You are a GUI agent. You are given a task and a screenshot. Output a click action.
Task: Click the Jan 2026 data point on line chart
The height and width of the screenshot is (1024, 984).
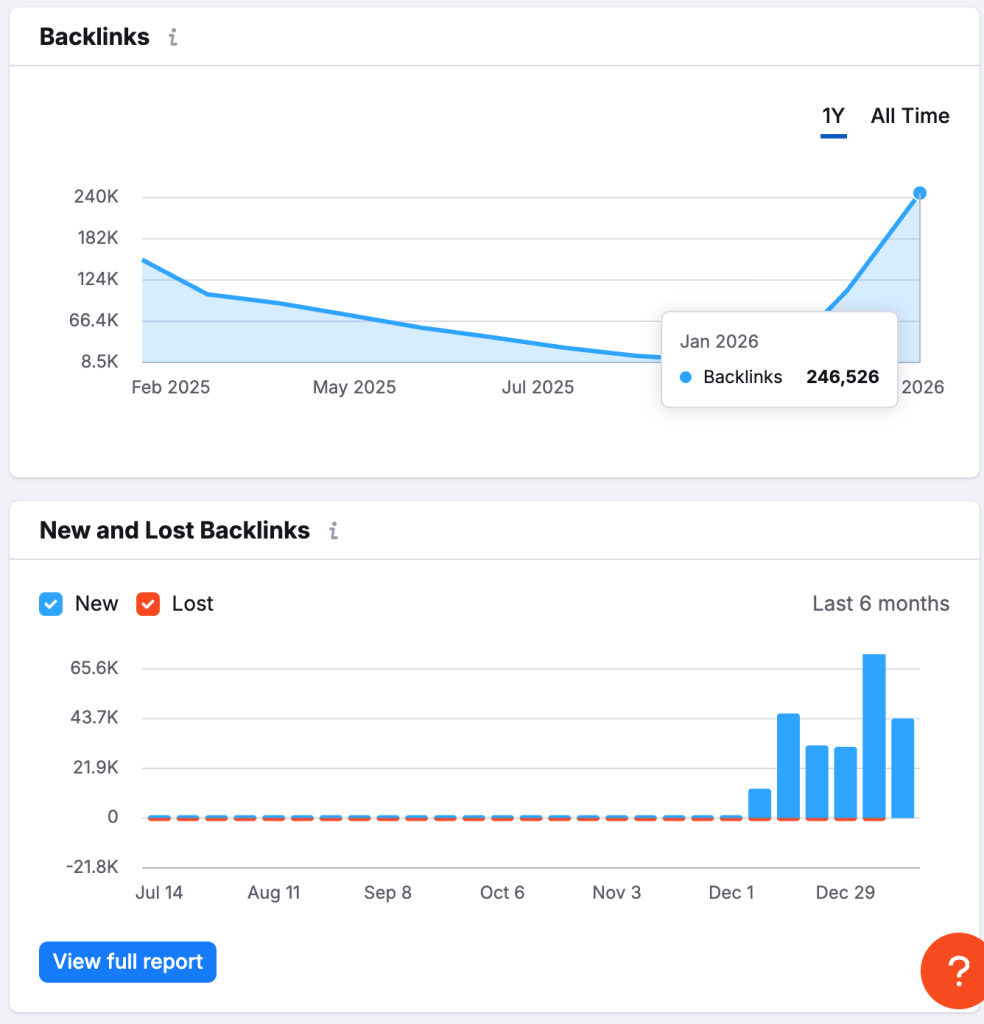click(919, 193)
